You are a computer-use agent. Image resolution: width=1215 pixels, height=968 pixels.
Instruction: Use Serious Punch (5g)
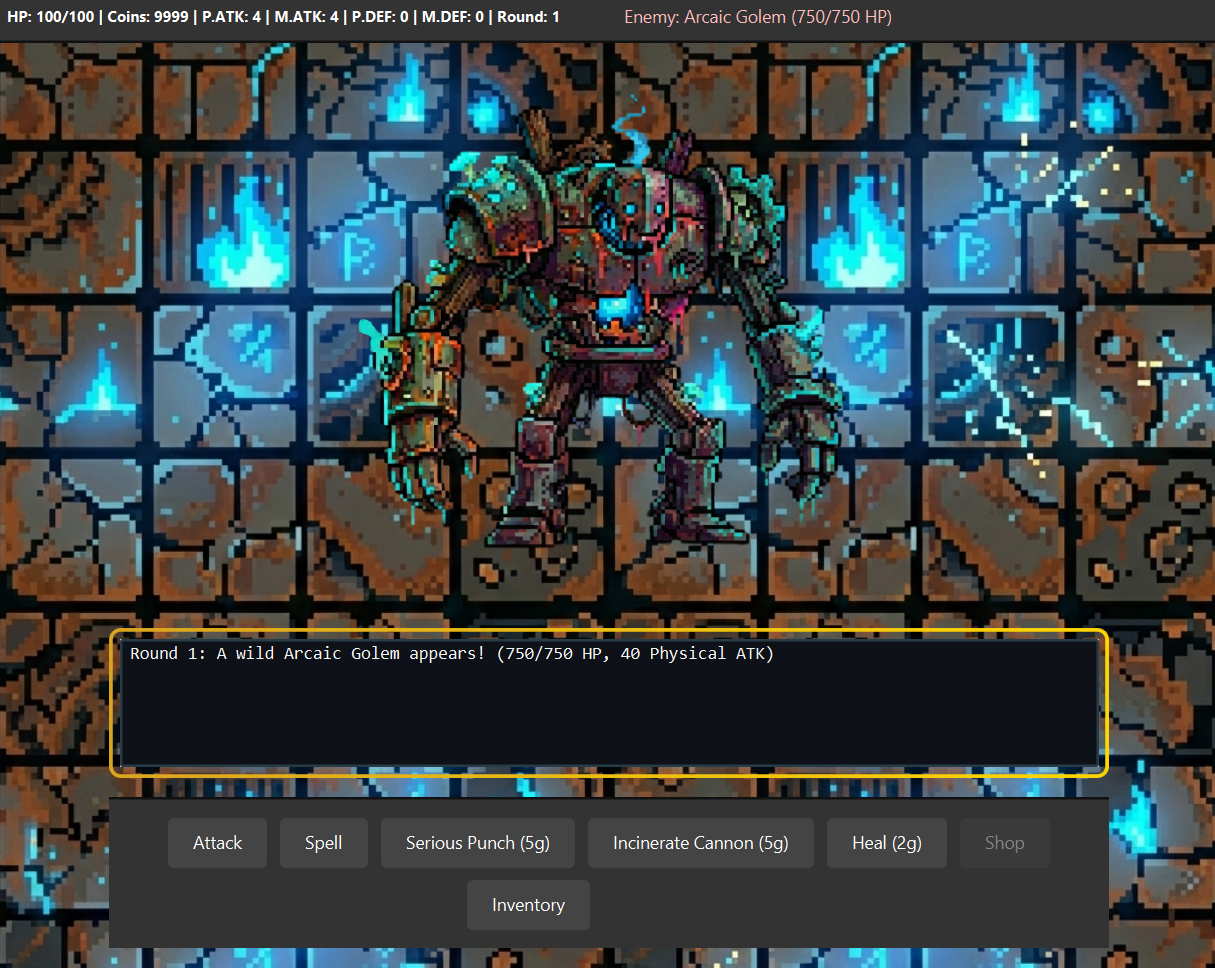point(478,843)
